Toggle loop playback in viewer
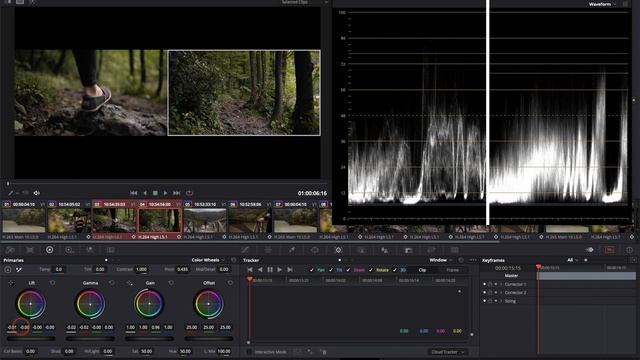 click(189, 193)
